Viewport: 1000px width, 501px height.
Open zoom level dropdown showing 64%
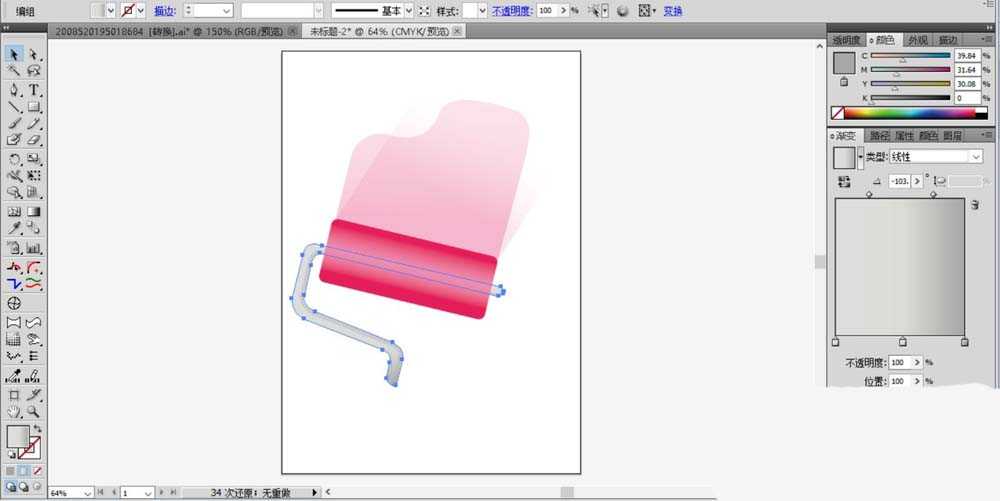[71, 493]
